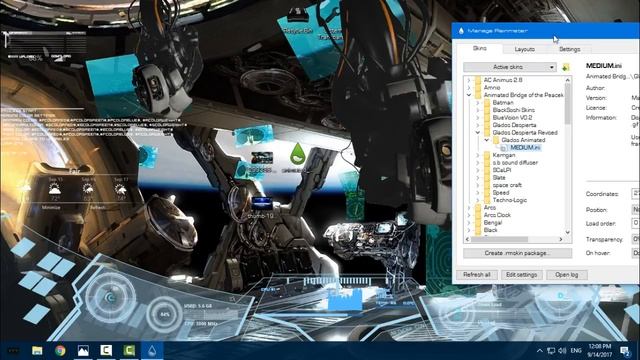Expand the Batman subfolder

[x=478, y=102]
